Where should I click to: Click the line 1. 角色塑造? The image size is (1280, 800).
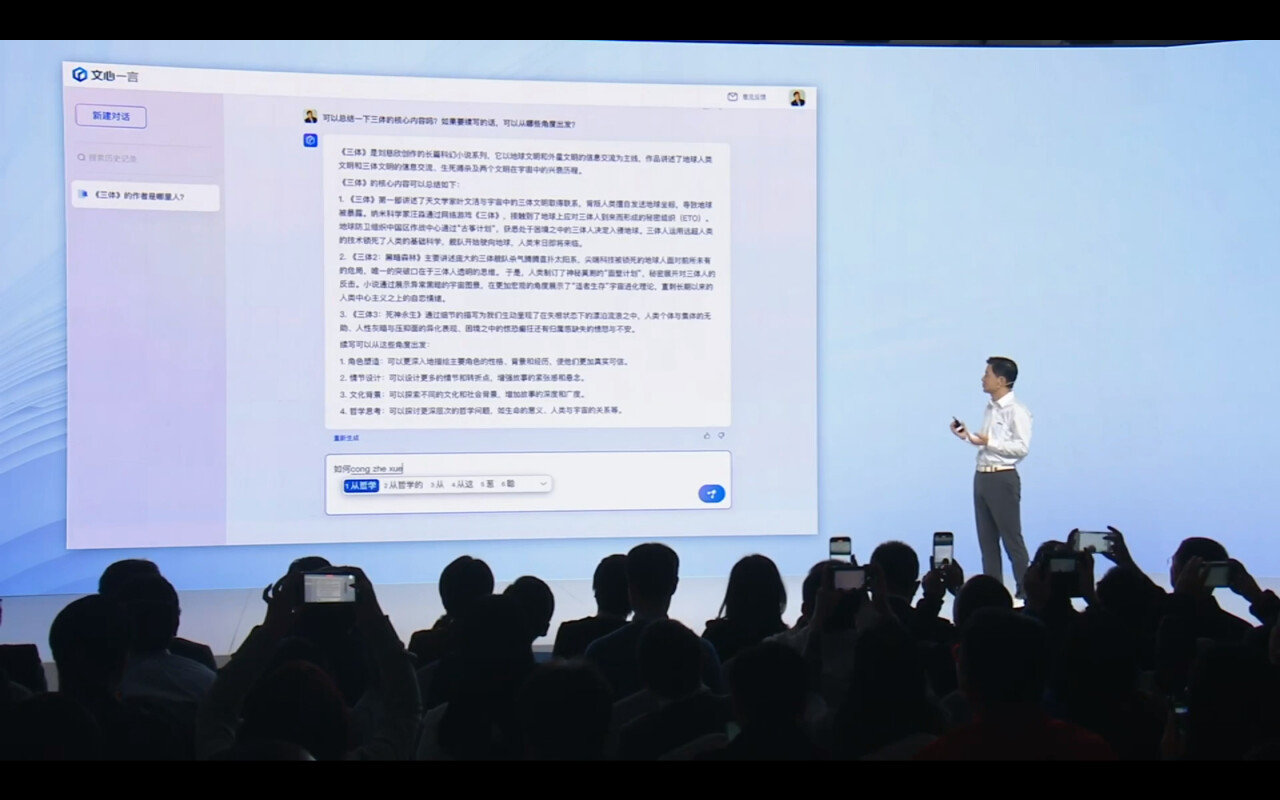pos(483,361)
